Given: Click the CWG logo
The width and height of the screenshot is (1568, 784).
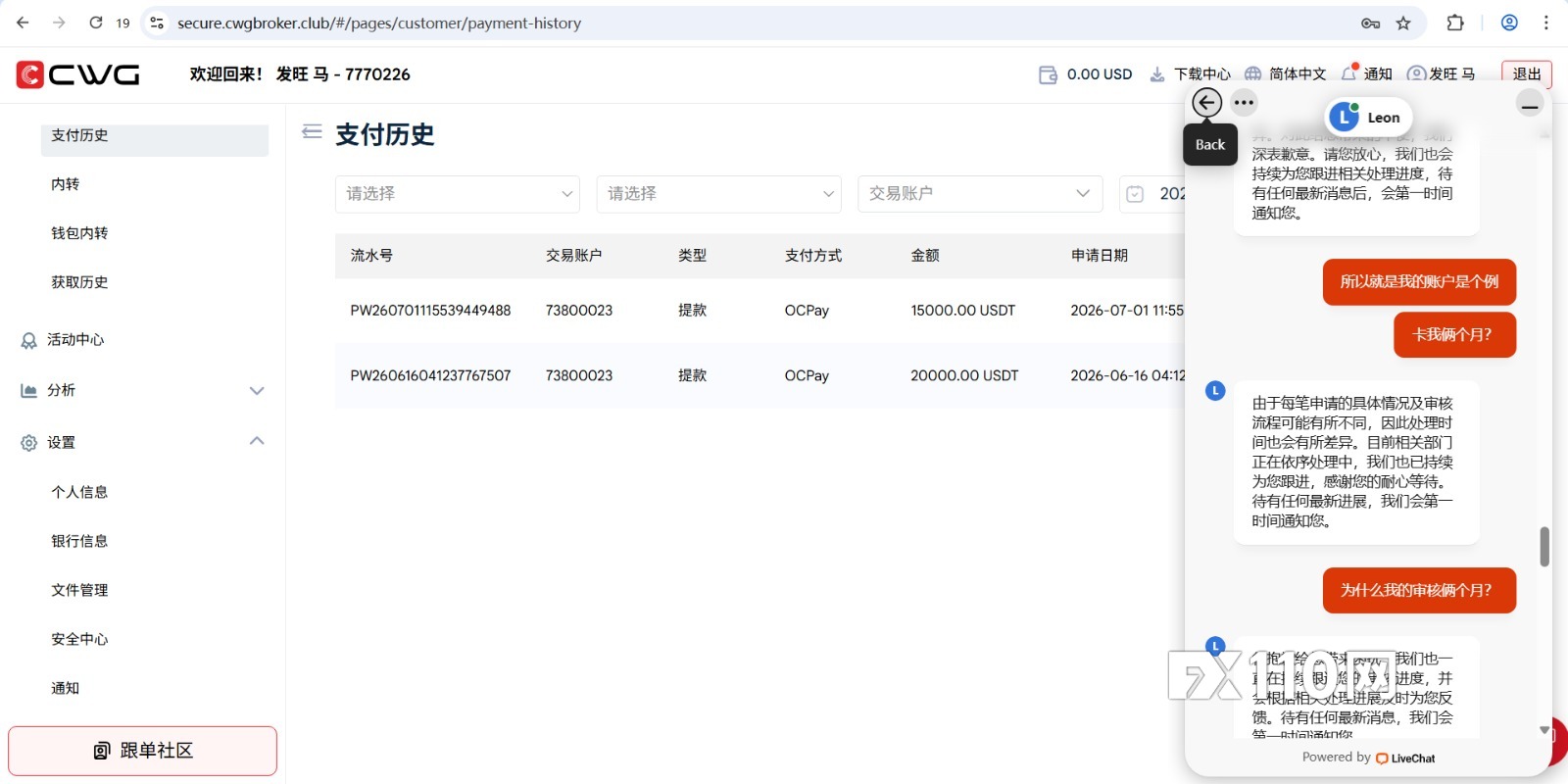Looking at the screenshot, I should point(77,74).
